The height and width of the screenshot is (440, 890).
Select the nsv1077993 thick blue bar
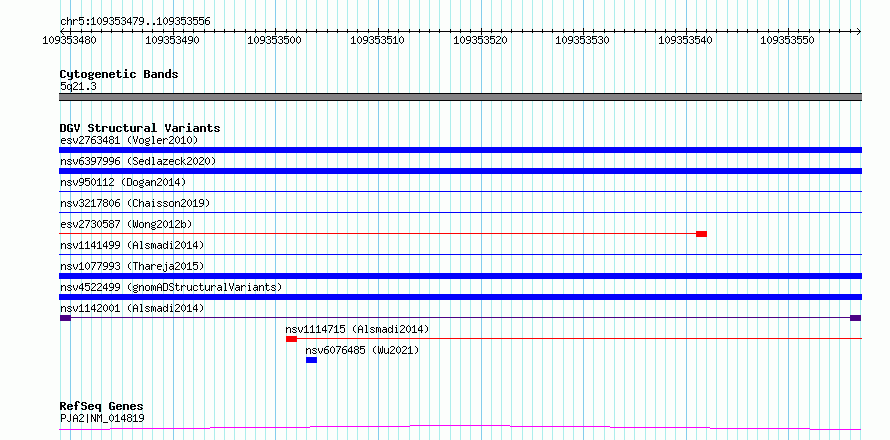tap(460, 276)
